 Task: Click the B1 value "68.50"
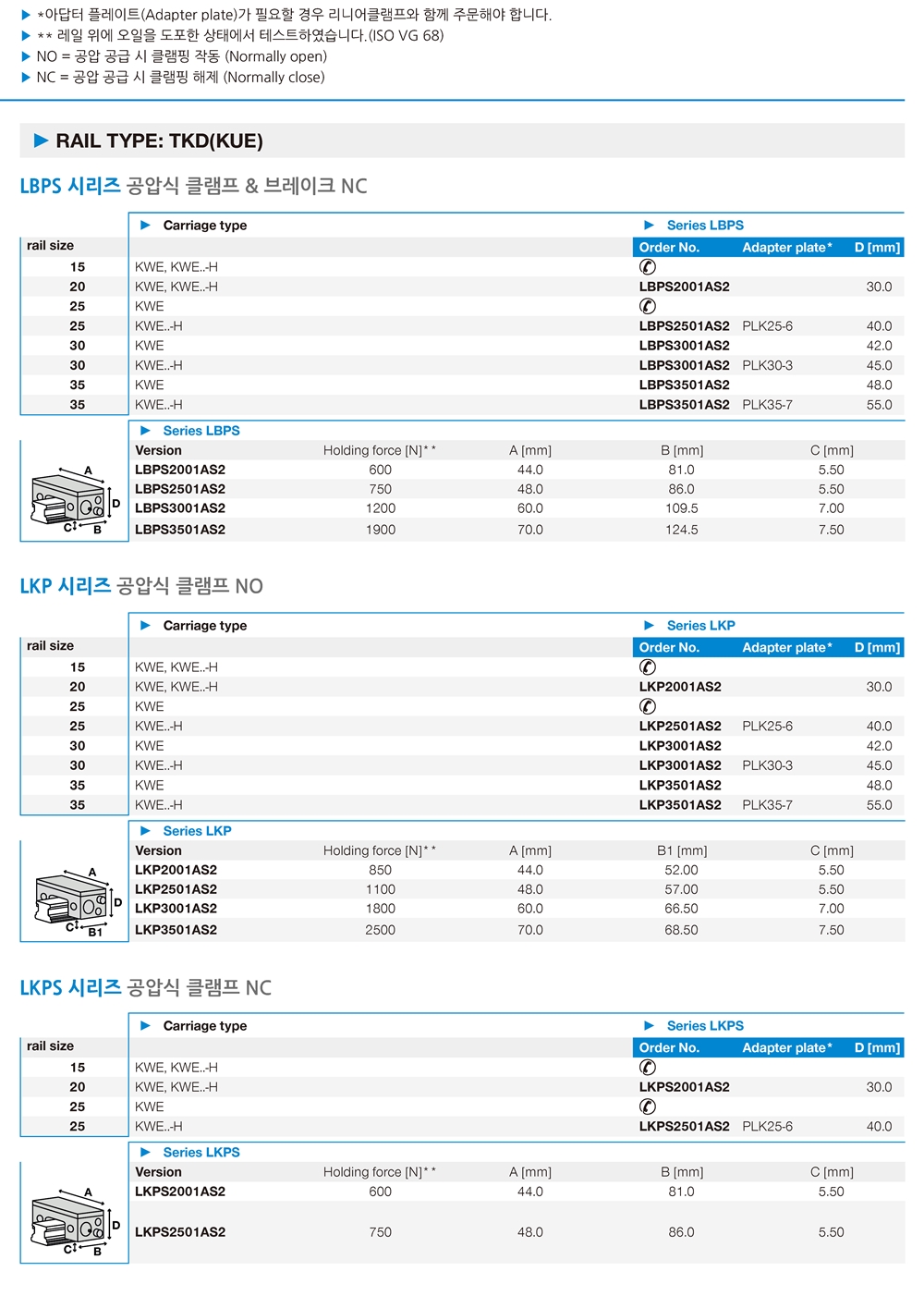click(x=682, y=930)
